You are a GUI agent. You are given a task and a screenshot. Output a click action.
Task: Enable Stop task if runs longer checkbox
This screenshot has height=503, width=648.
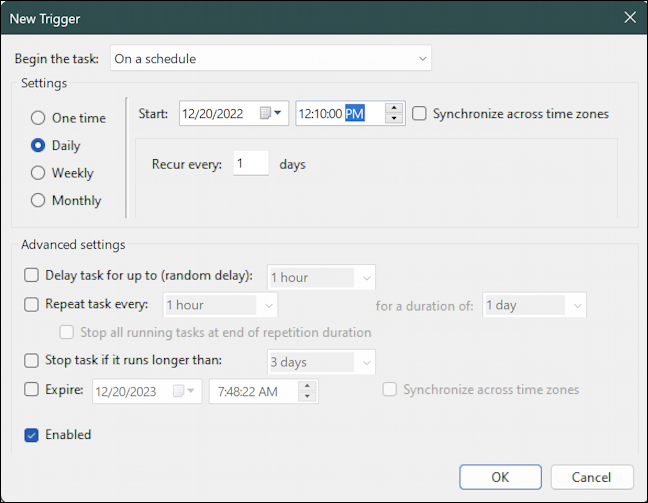(31, 360)
